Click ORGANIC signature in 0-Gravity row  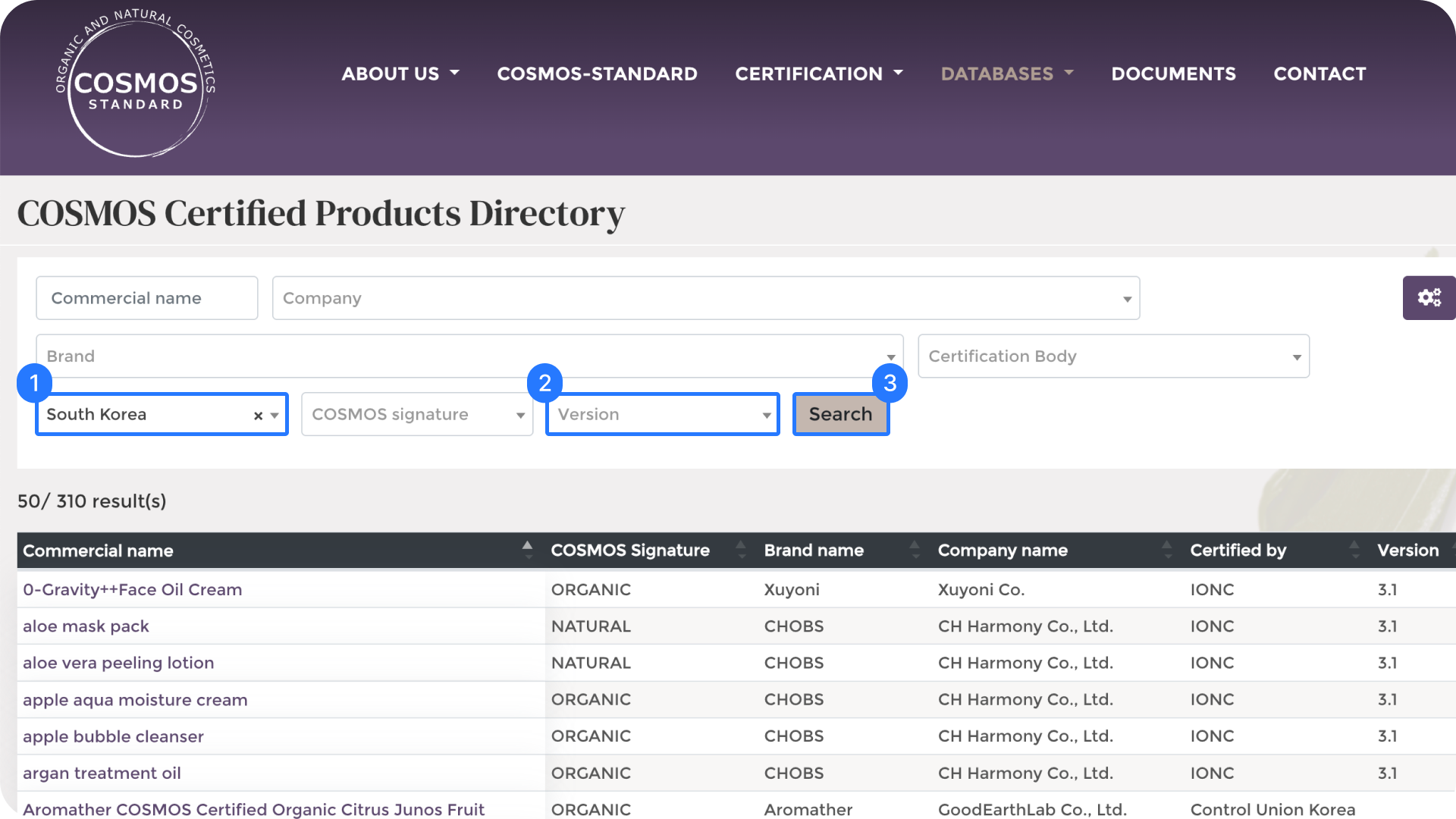point(591,590)
